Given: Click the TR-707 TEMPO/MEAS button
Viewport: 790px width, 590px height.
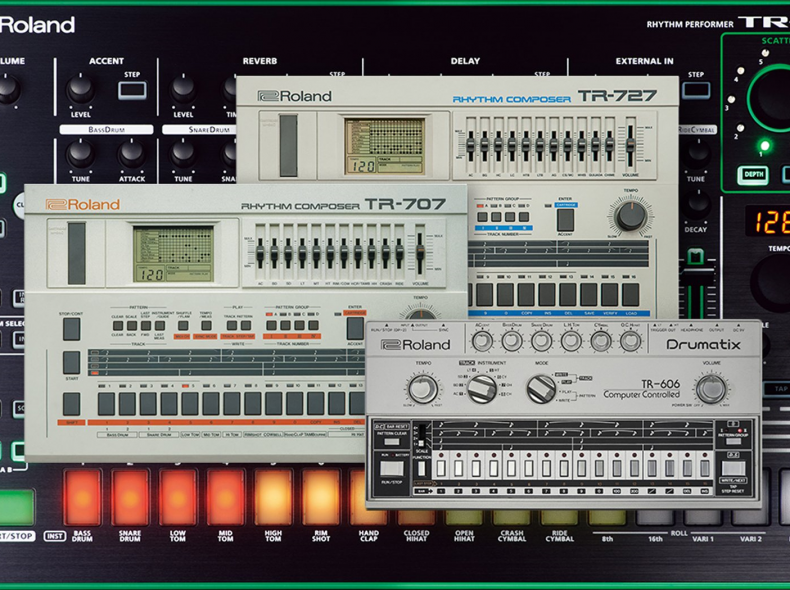Looking at the screenshot, I should pyautogui.click(x=206, y=325).
